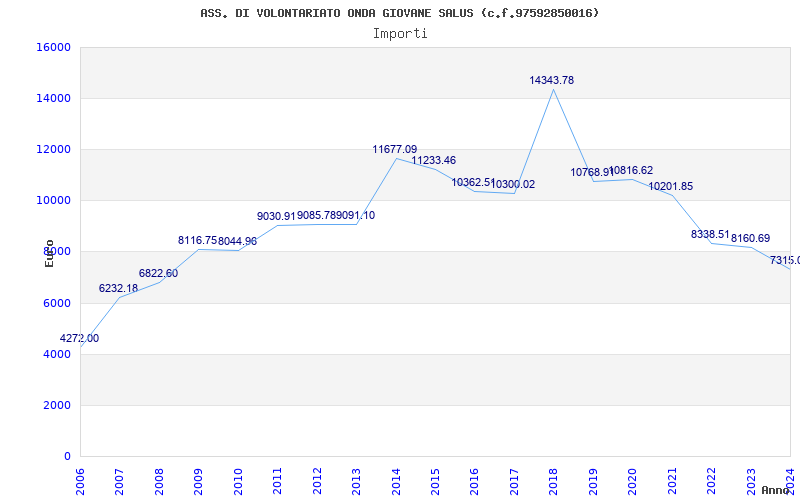Viewport: 800px width, 500px height.
Task: Select the 11677.09 data label
Action: [x=394, y=149]
